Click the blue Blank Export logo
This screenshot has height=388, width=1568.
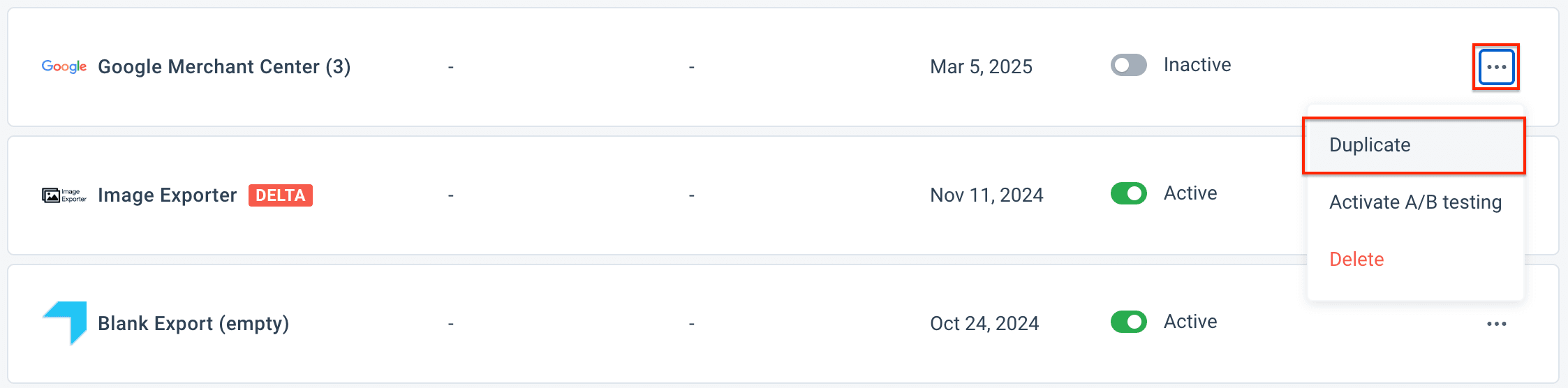pyautogui.click(x=65, y=322)
